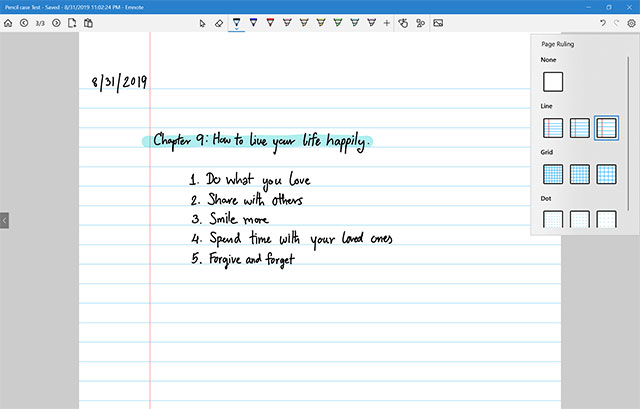
Task: Add a new page
Action: 73,22
